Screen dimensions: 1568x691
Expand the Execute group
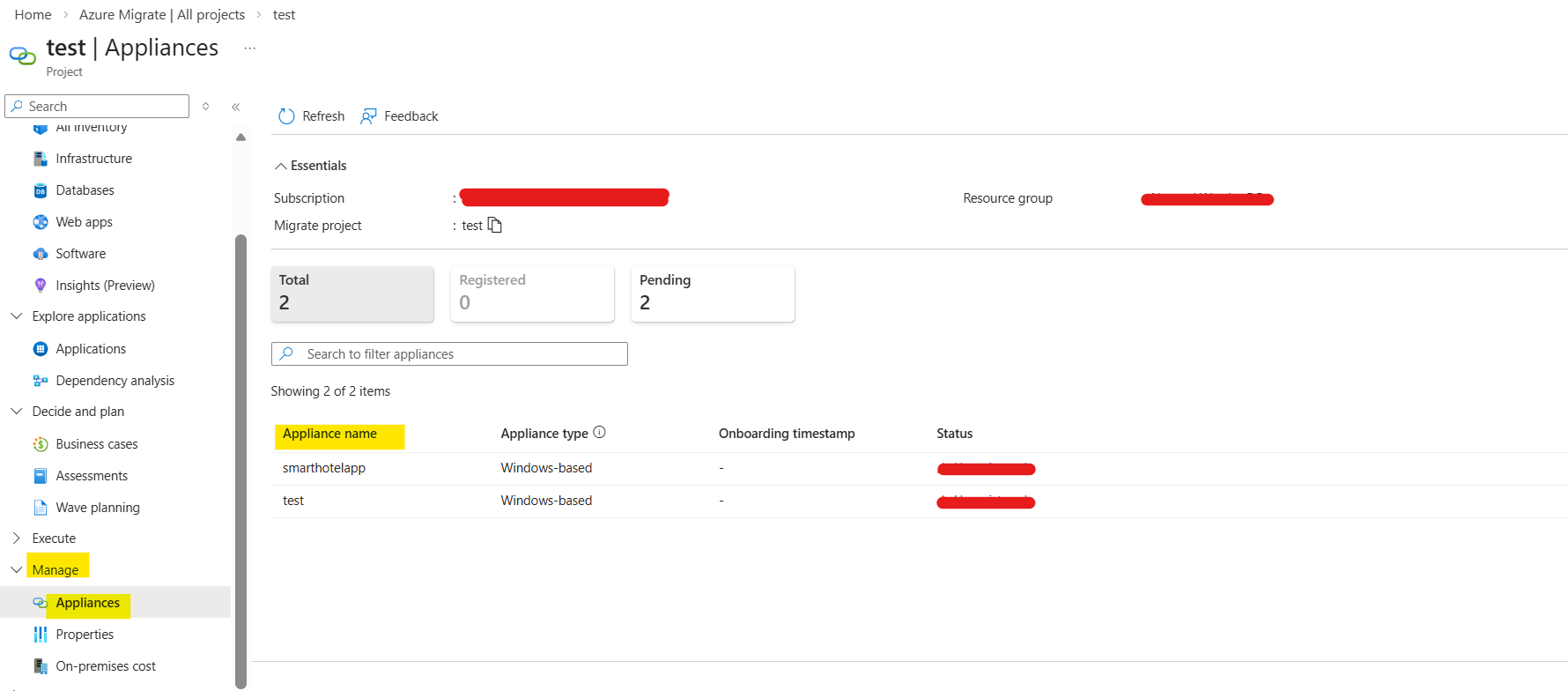pyautogui.click(x=17, y=538)
